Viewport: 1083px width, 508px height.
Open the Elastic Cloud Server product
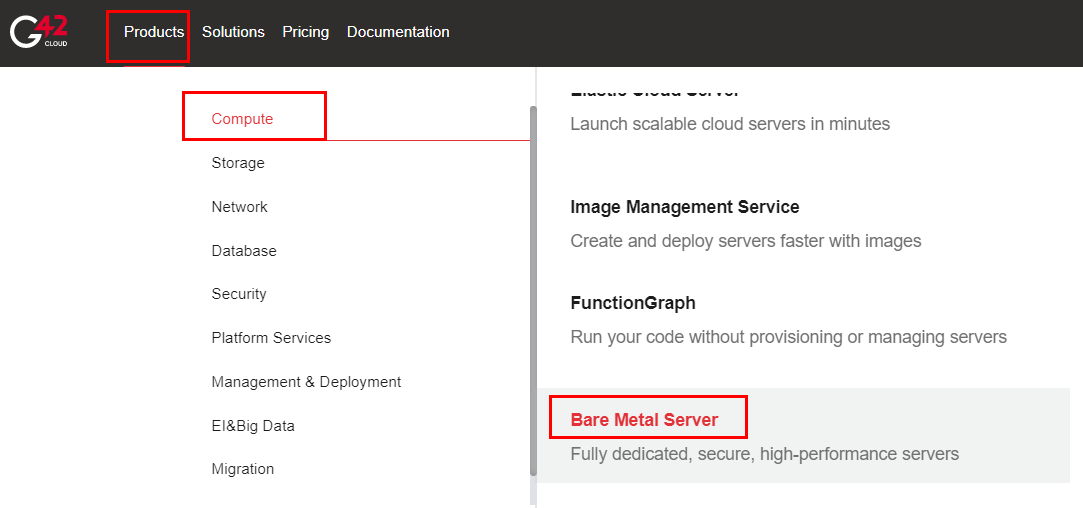pyautogui.click(x=654, y=92)
